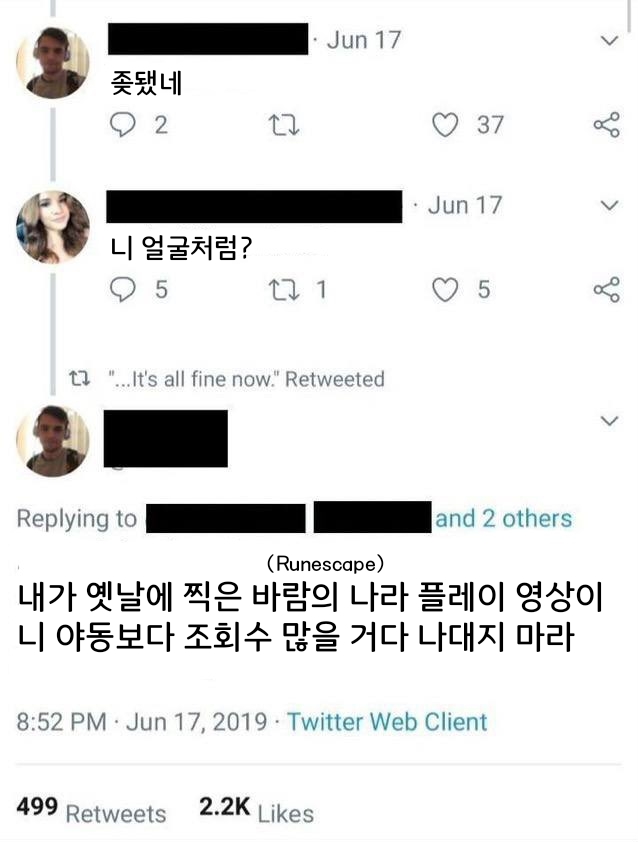Expand the second tweet's chevron options menu
This screenshot has height=842, width=638.
click(x=607, y=205)
